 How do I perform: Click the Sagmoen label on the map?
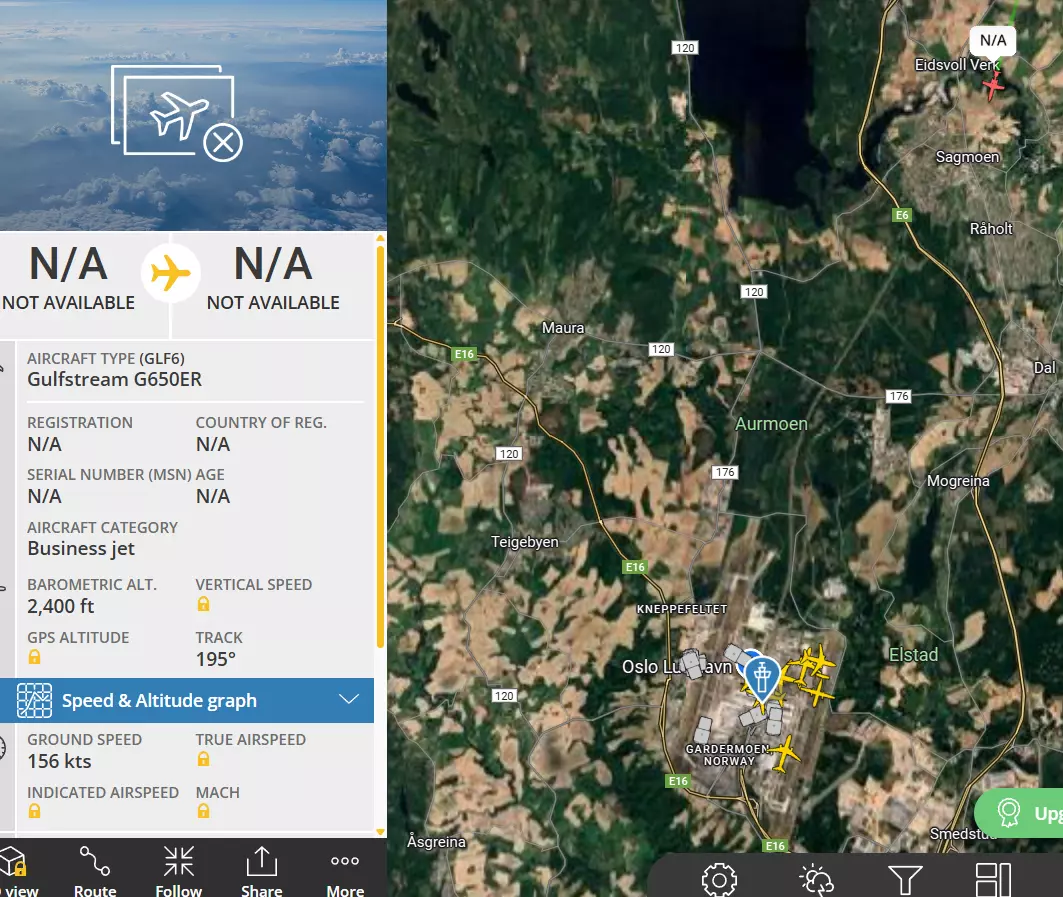(x=967, y=157)
